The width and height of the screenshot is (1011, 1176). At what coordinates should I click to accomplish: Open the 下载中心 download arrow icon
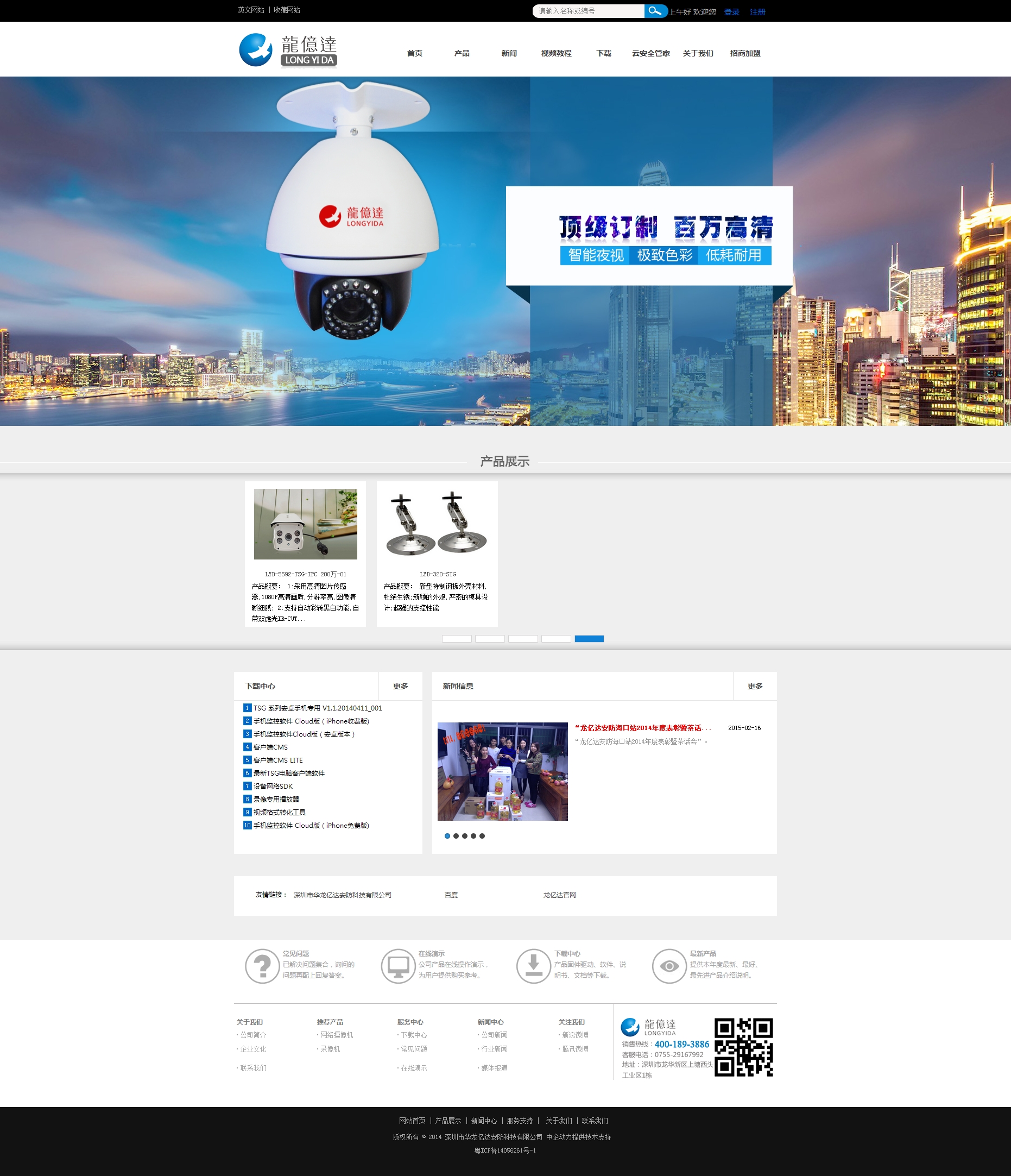tap(533, 966)
